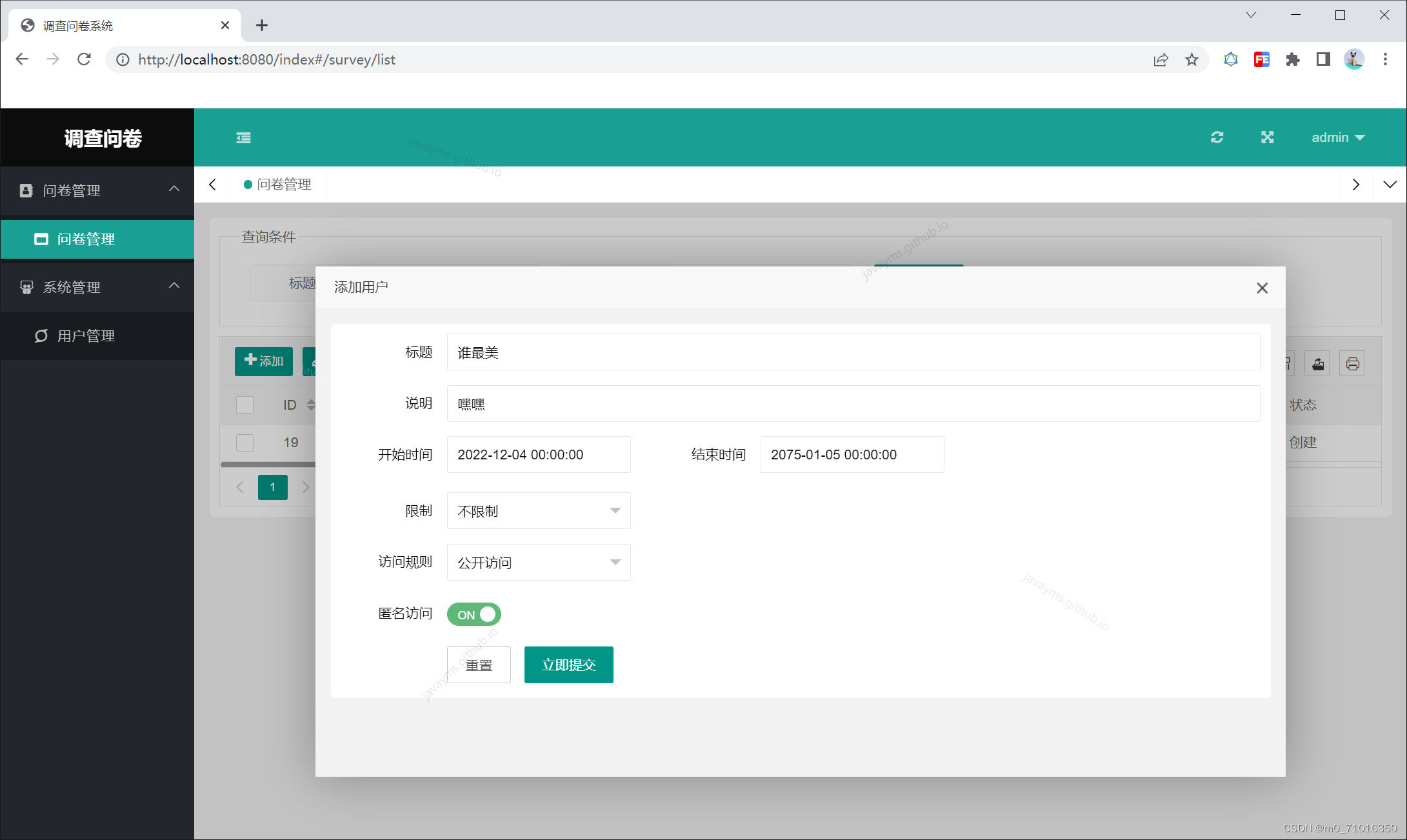1407x840 pixels.
Task: Check the select-all checkbox in table header
Action: coord(244,405)
